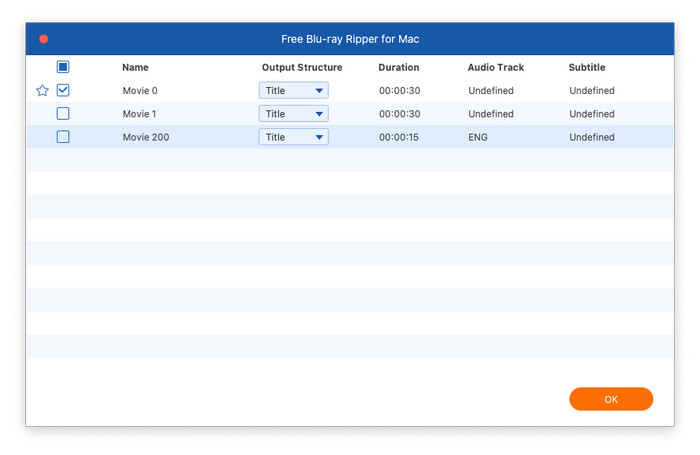The width and height of the screenshot is (700, 455).
Task: Toggle the select-all checkbox in header
Action: click(x=63, y=67)
